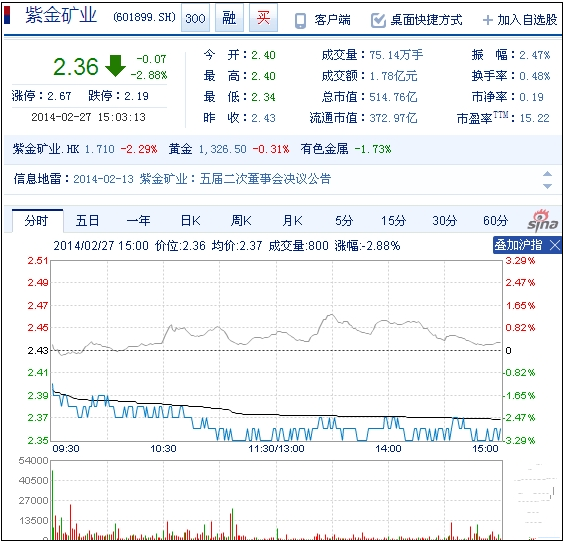This screenshot has width=563, height=541.
Task: Click the red 买 buy button
Action: click(263, 18)
